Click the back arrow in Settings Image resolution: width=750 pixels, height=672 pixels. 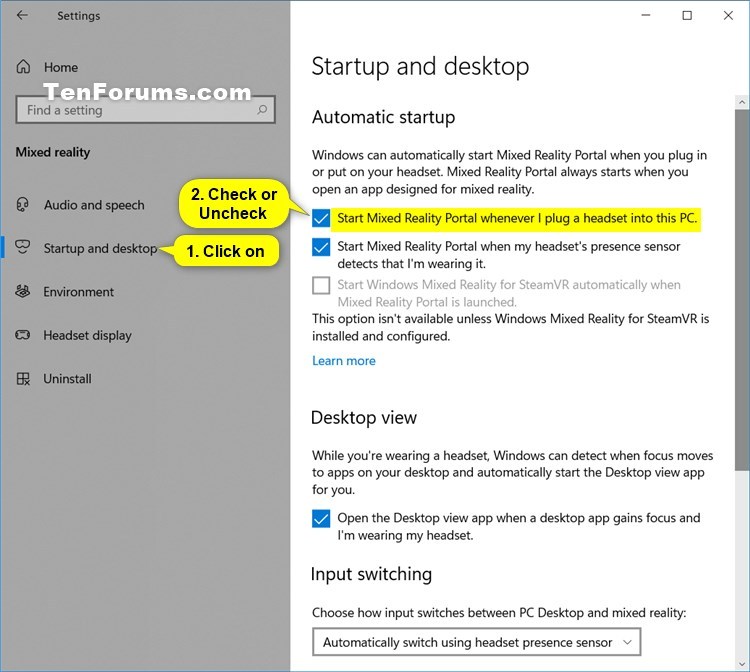[x=22, y=15]
